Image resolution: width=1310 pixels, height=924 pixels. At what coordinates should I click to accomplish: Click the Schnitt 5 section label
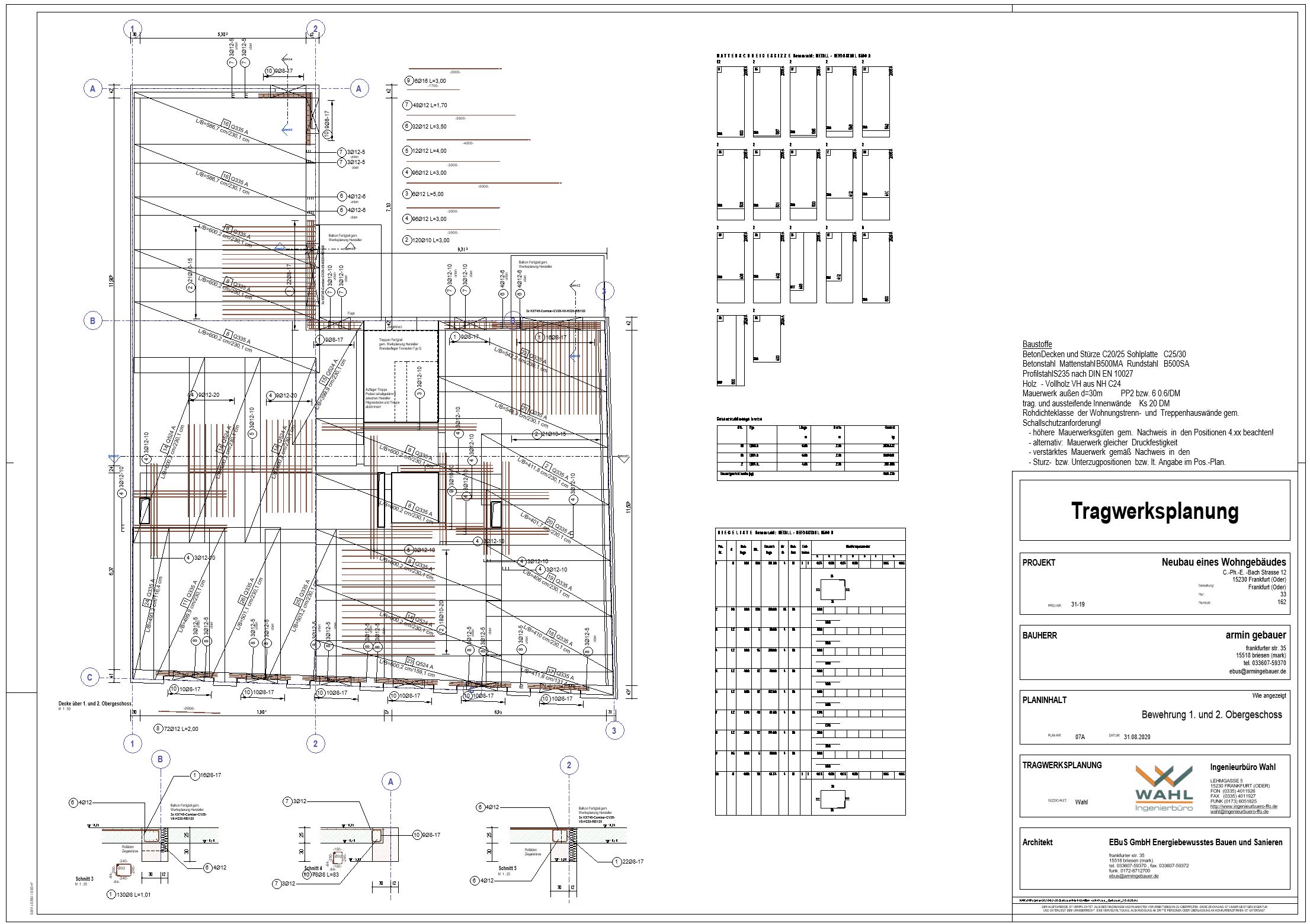[x=507, y=868]
